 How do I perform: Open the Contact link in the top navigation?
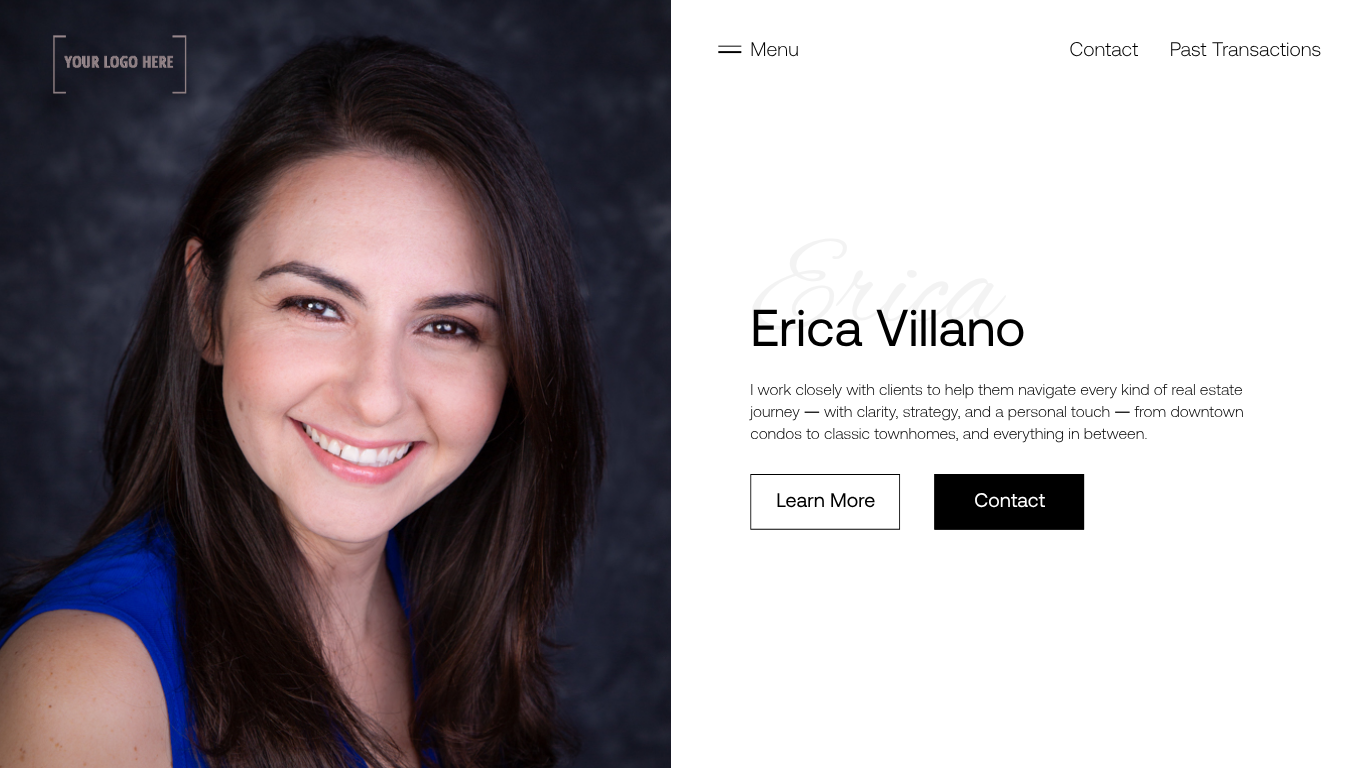pyautogui.click(x=1103, y=49)
